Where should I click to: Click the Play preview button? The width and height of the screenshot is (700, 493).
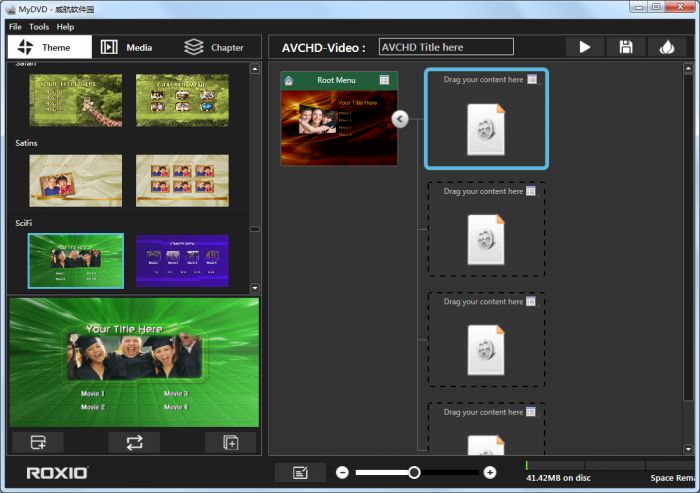click(x=584, y=47)
